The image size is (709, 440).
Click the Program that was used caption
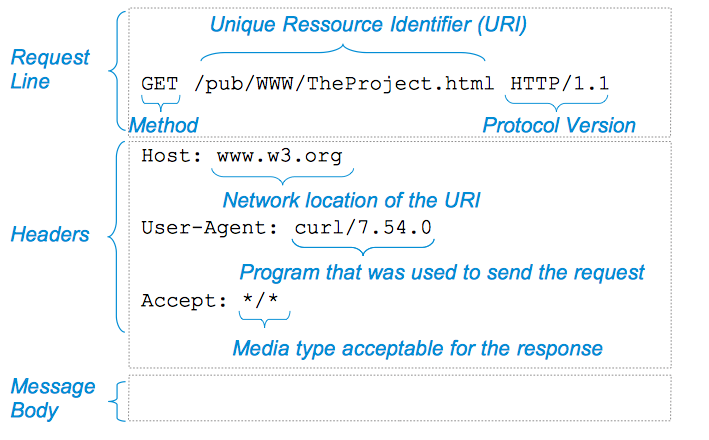442,273
